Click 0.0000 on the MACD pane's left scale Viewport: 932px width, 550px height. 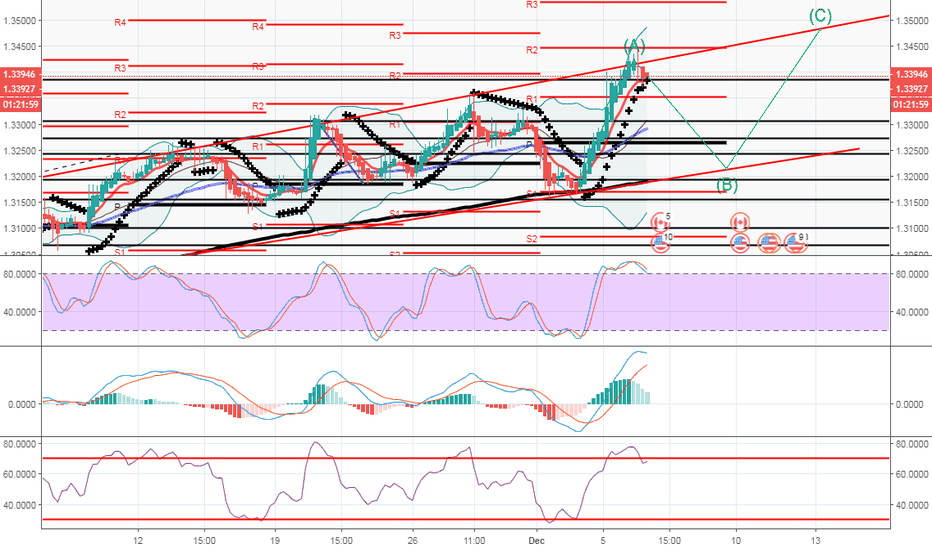(22, 404)
